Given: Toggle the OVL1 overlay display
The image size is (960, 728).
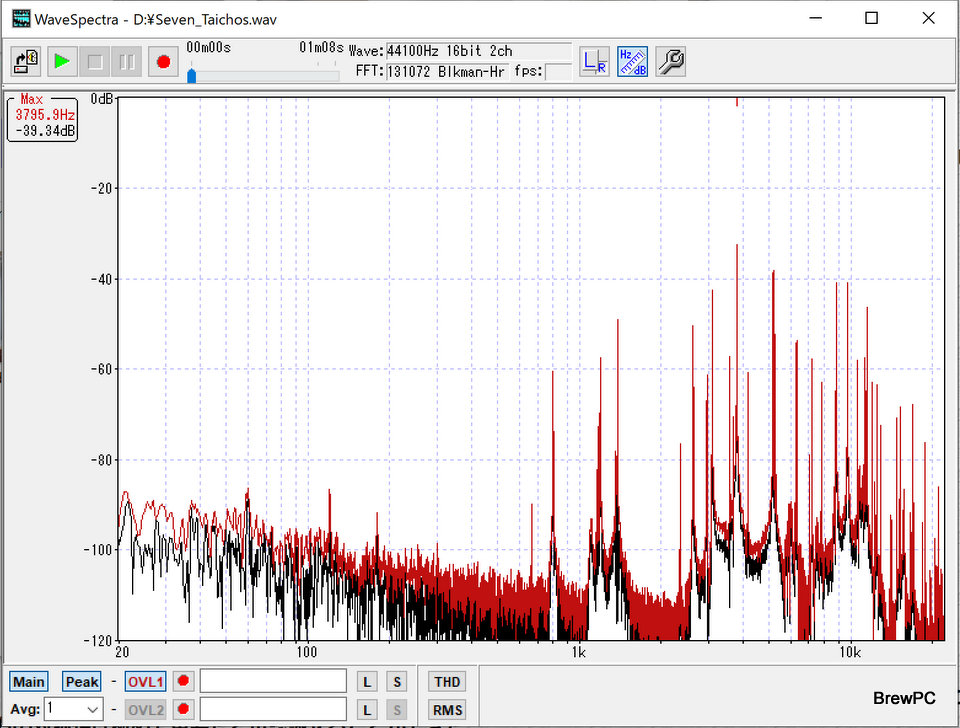Looking at the screenshot, I should [x=145, y=682].
